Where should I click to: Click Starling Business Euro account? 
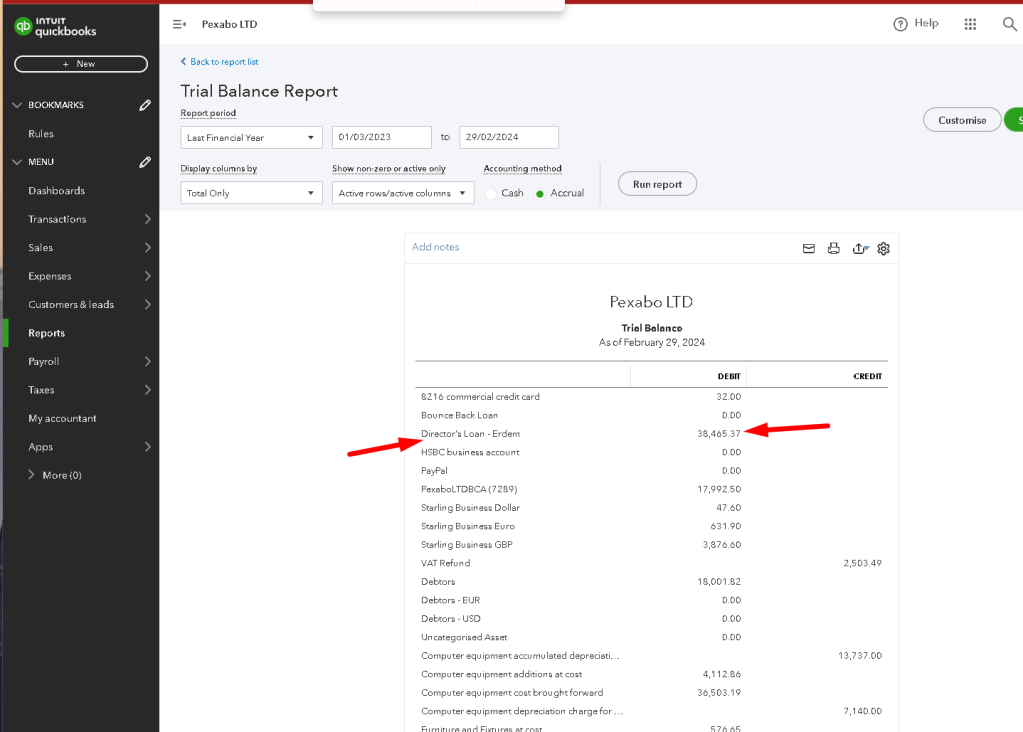(468, 526)
